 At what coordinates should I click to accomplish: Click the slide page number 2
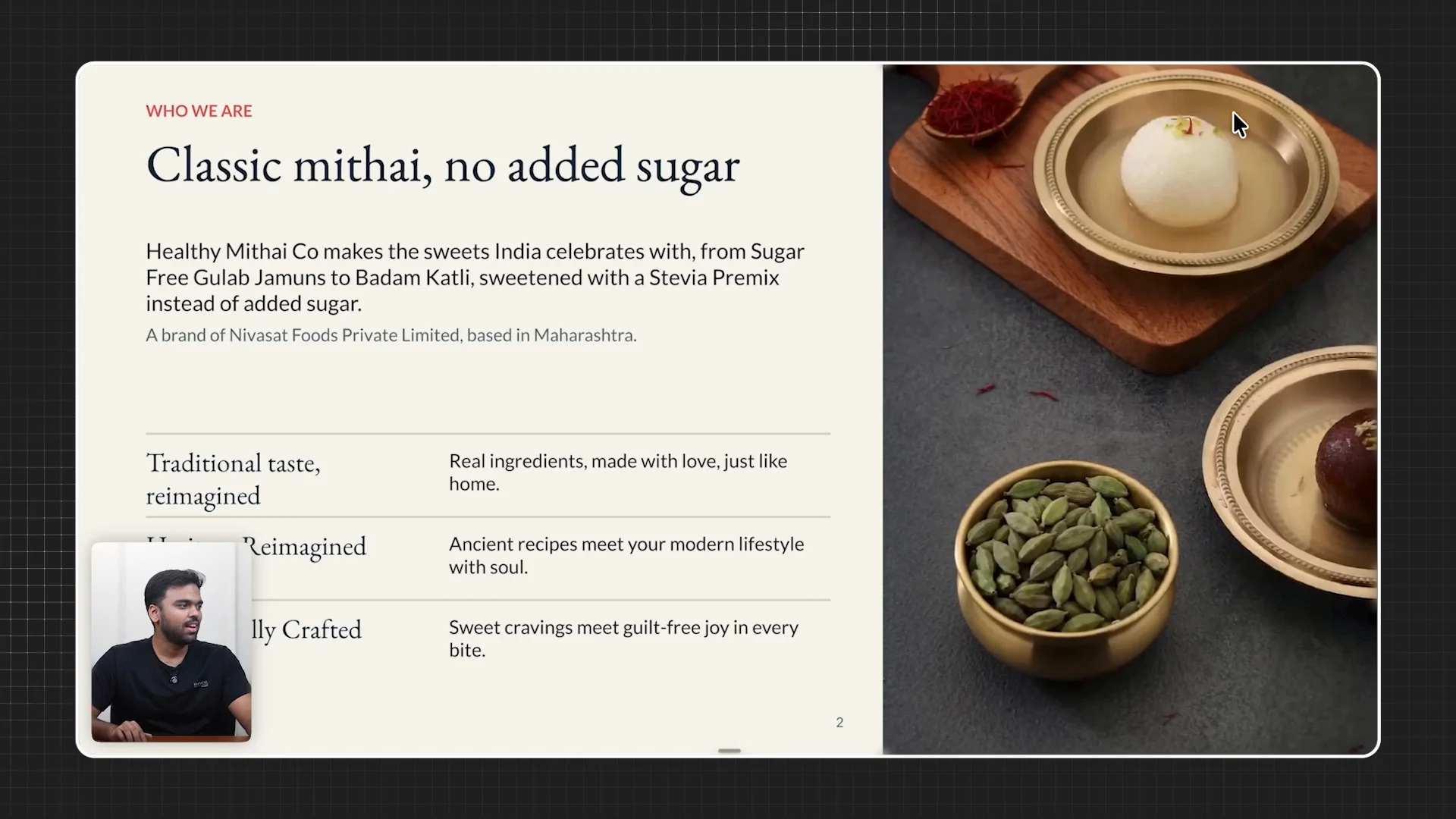click(x=839, y=723)
